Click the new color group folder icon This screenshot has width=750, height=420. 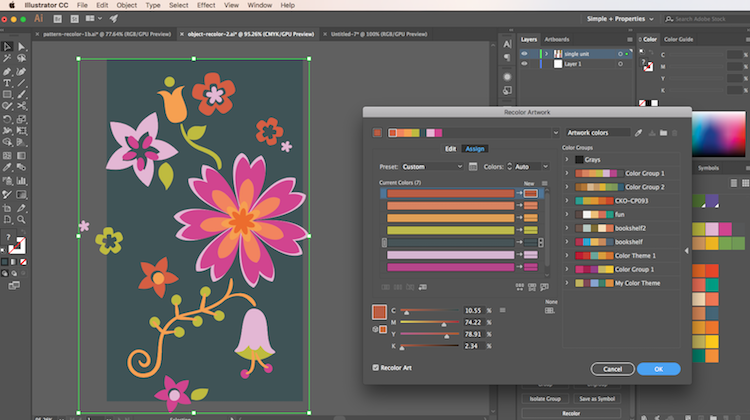pos(662,132)
